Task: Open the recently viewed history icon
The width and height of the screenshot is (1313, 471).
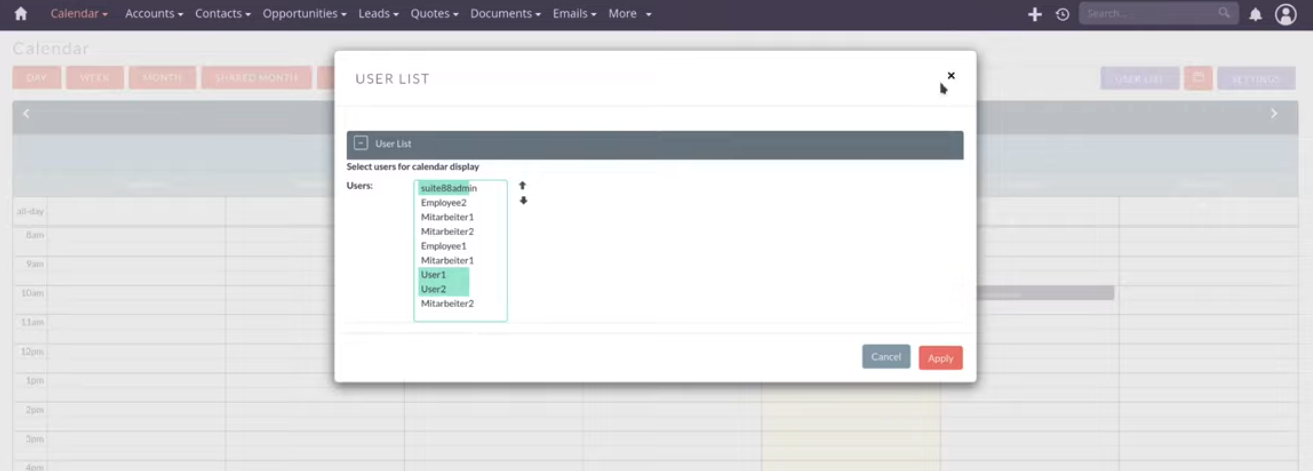Action: [x=1062, y=14]
